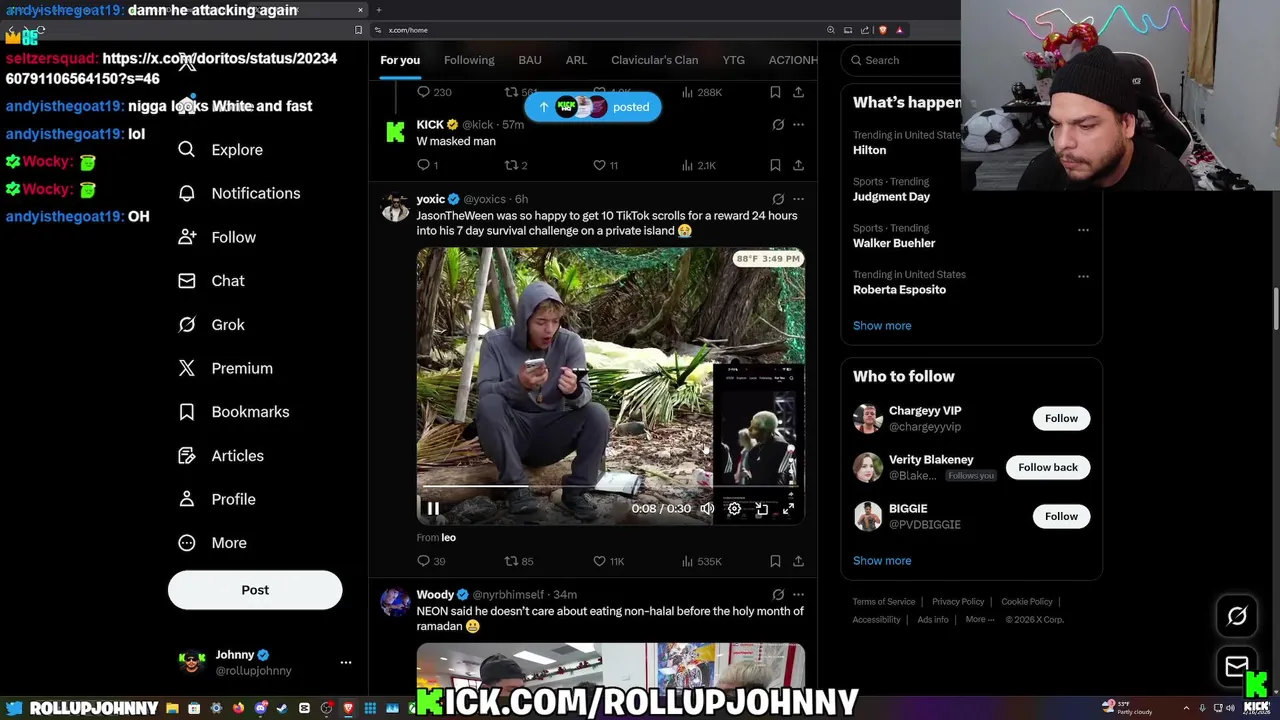Expand footer More options

click(980, 620)
